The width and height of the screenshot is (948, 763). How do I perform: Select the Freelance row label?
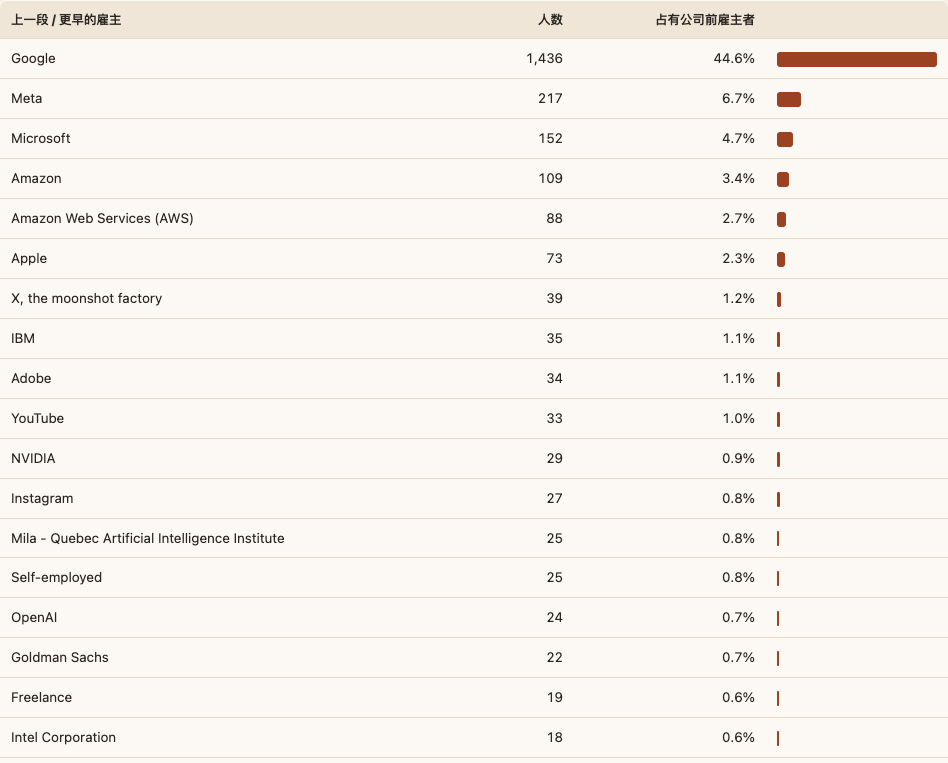pos(41,697)
